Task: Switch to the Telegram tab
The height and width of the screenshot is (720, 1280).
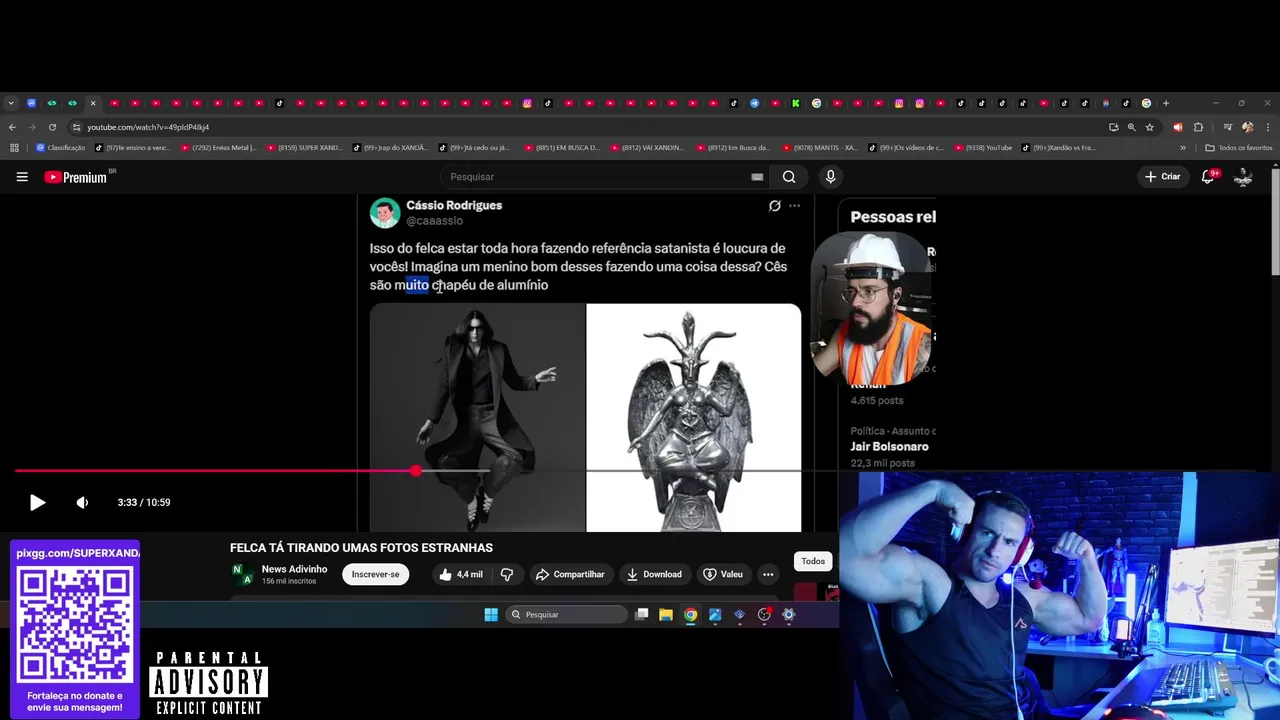Action: pyautogui.click(x=754, y=103)
